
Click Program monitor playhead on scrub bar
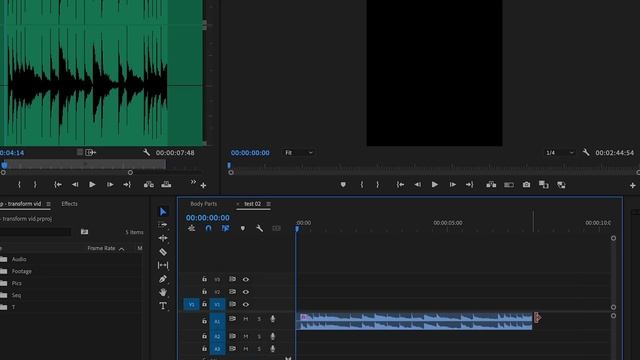click(x=229, y=165)
